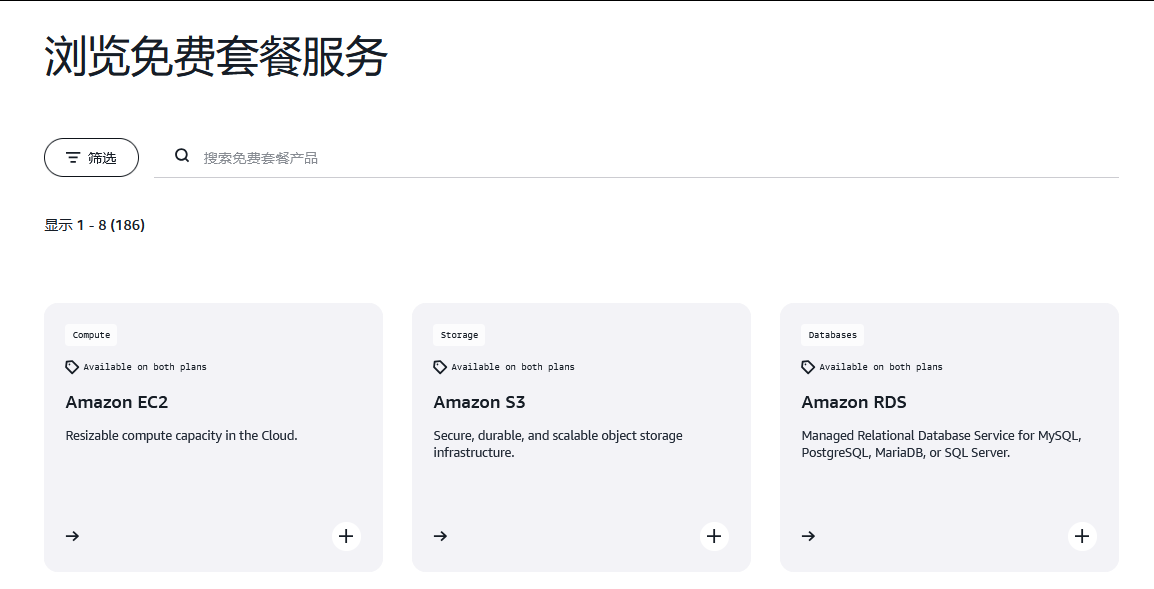Click the tag icon on Amazon RDS card
Screen dimensions: 1154x589
click(808, 367)
